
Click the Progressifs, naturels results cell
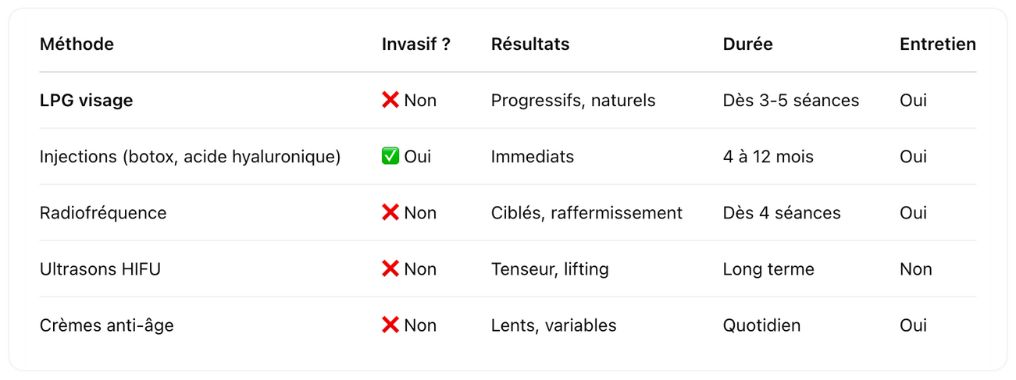pos(573,101)
